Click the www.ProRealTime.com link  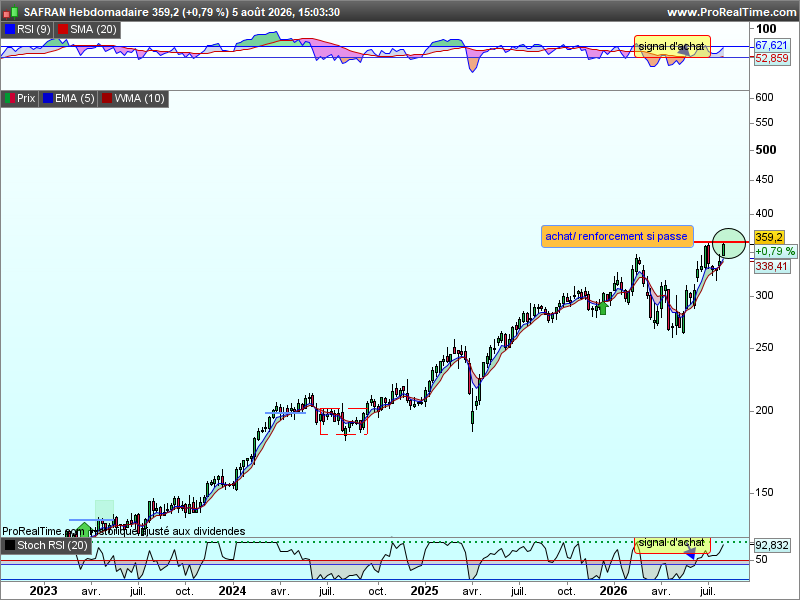(733, 12)
